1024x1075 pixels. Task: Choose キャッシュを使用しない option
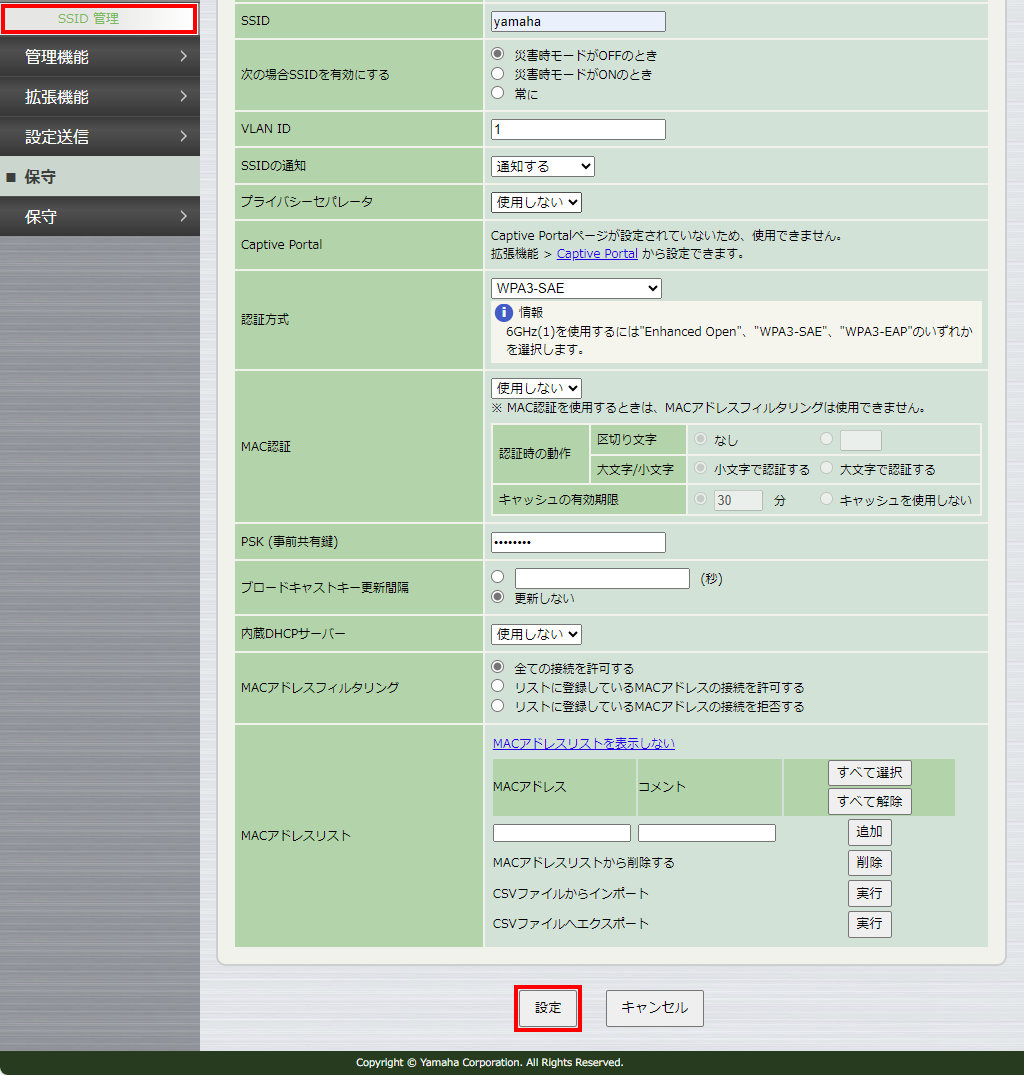(828, 500)
